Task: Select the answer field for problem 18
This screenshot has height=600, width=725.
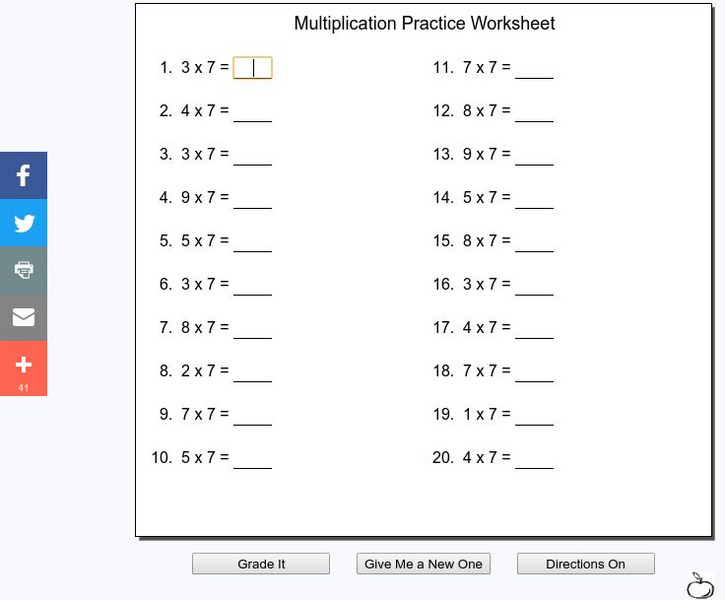Action: (534, 371)
